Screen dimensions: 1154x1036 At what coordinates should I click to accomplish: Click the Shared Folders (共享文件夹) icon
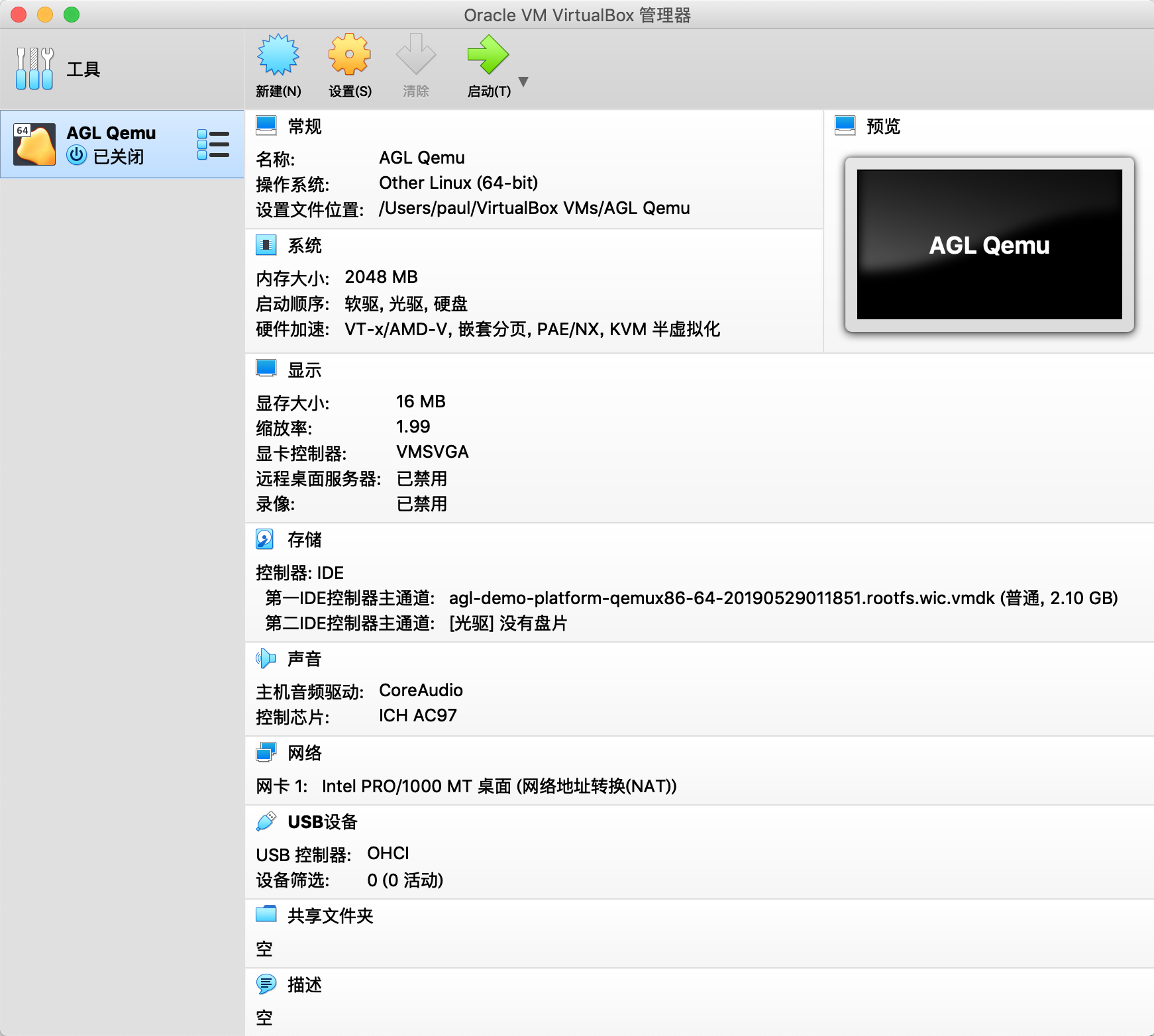point(266,915)
